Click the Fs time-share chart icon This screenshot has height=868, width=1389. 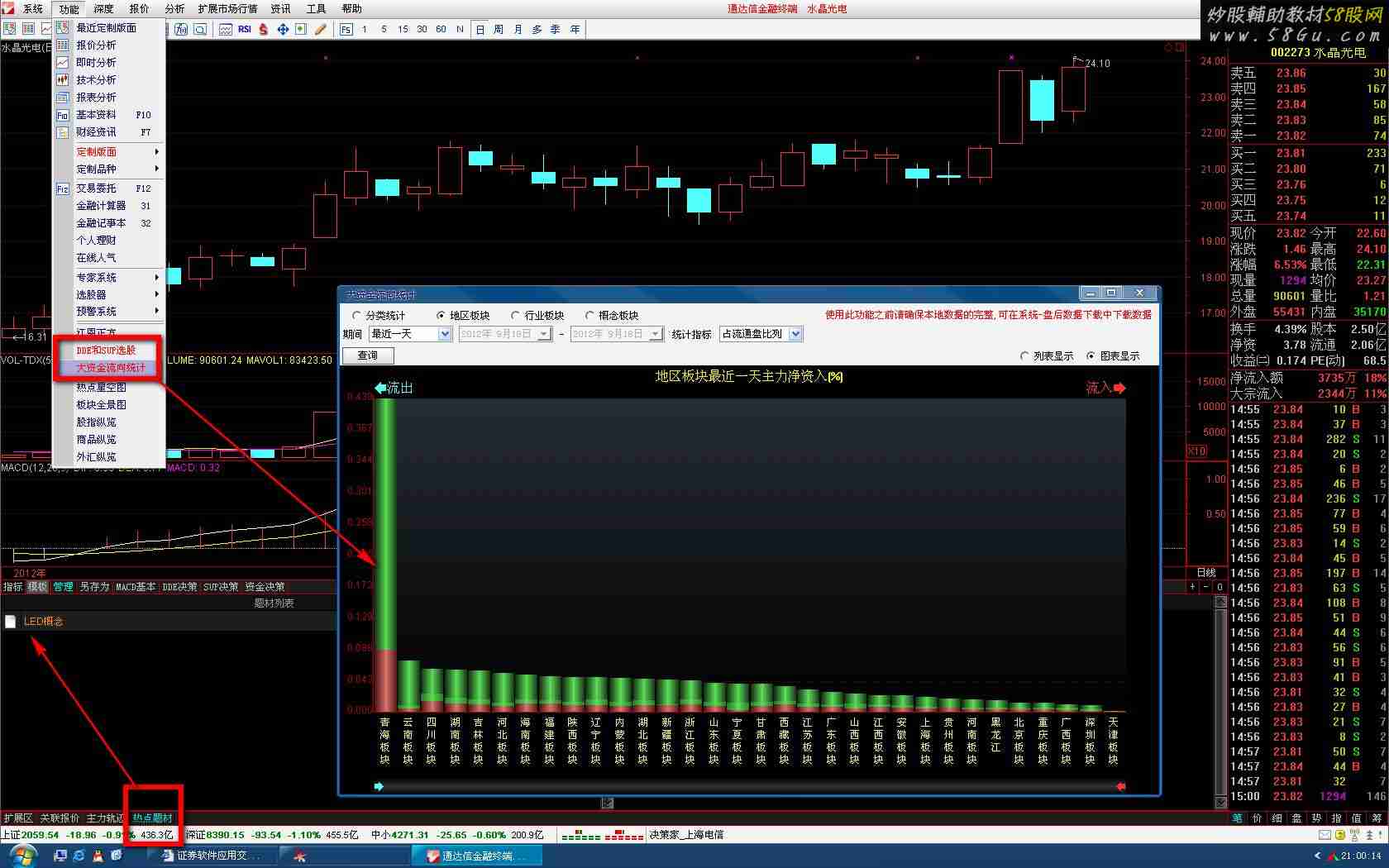(346, 29)
